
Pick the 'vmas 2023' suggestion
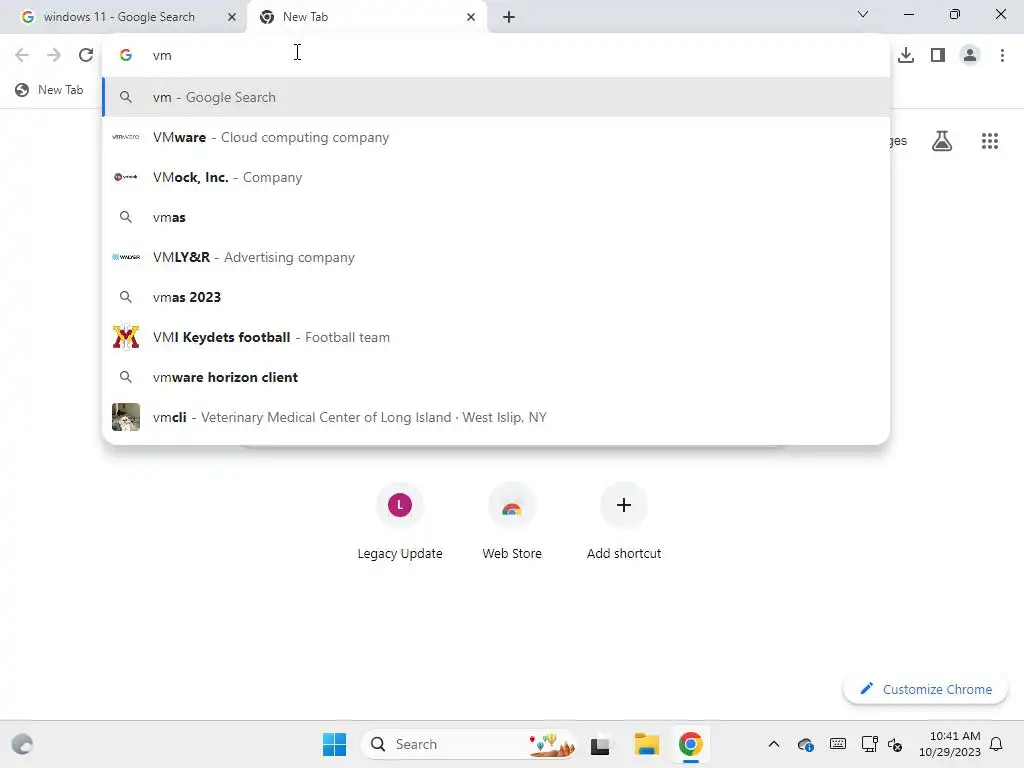[x=496, y=297]
